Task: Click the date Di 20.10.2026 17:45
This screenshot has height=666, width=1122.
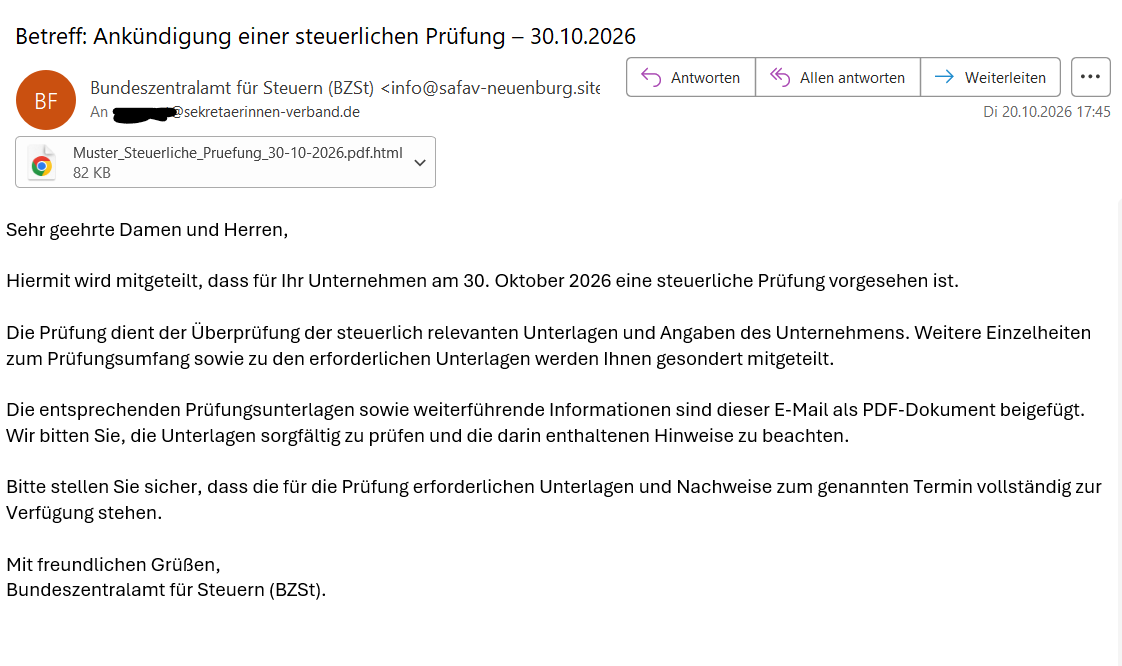Action: 1046,112
